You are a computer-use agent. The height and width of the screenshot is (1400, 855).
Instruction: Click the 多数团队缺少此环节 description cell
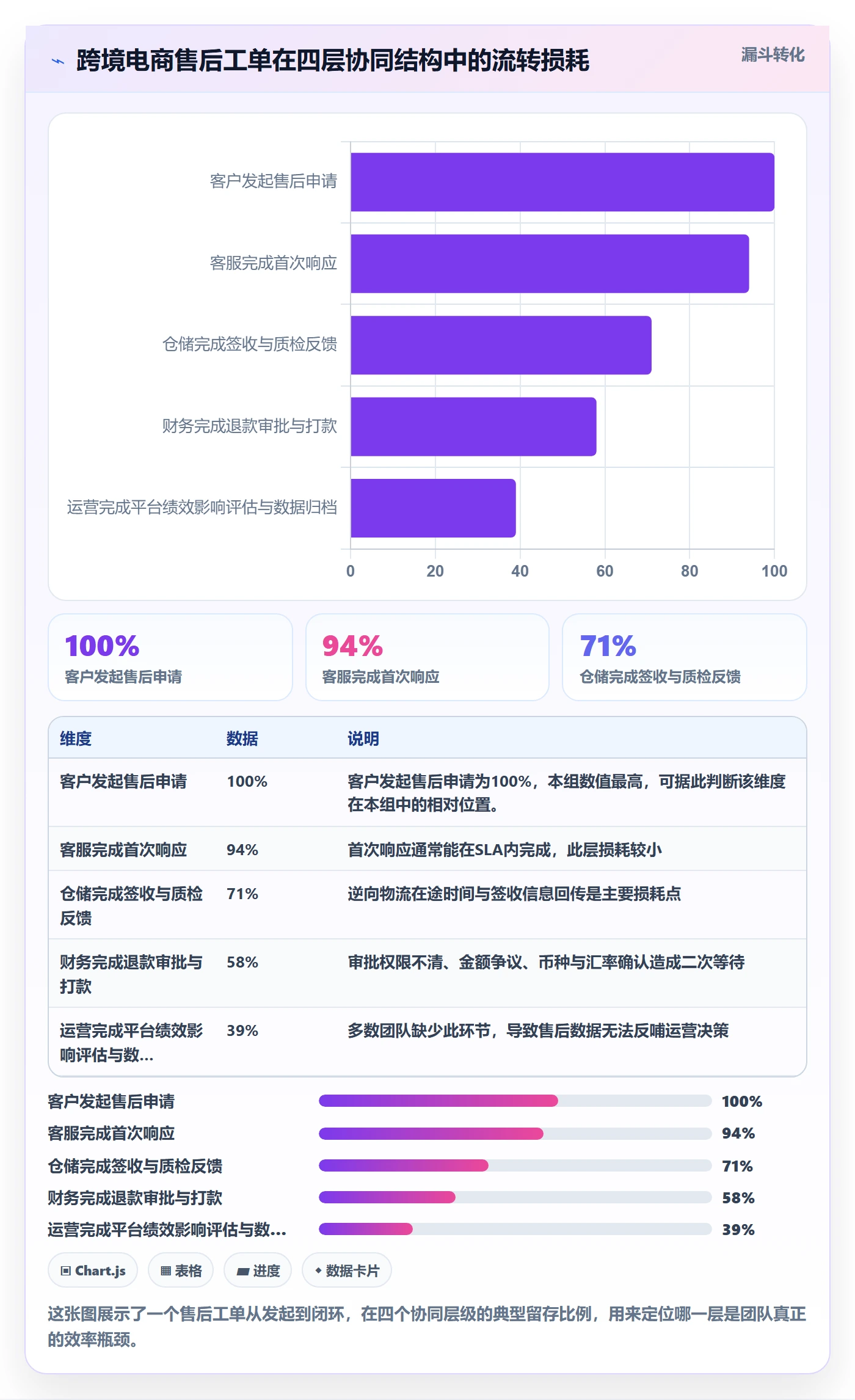pyautogui.click(x=538, y=1030)
